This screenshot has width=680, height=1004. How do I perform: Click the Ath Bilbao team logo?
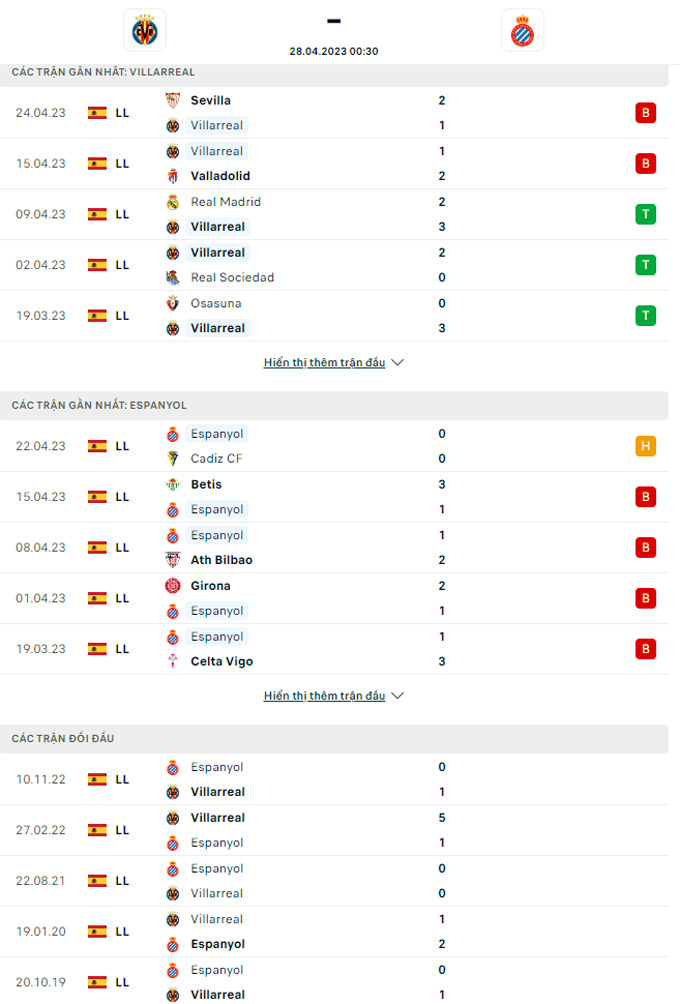(x=172, y=560)
